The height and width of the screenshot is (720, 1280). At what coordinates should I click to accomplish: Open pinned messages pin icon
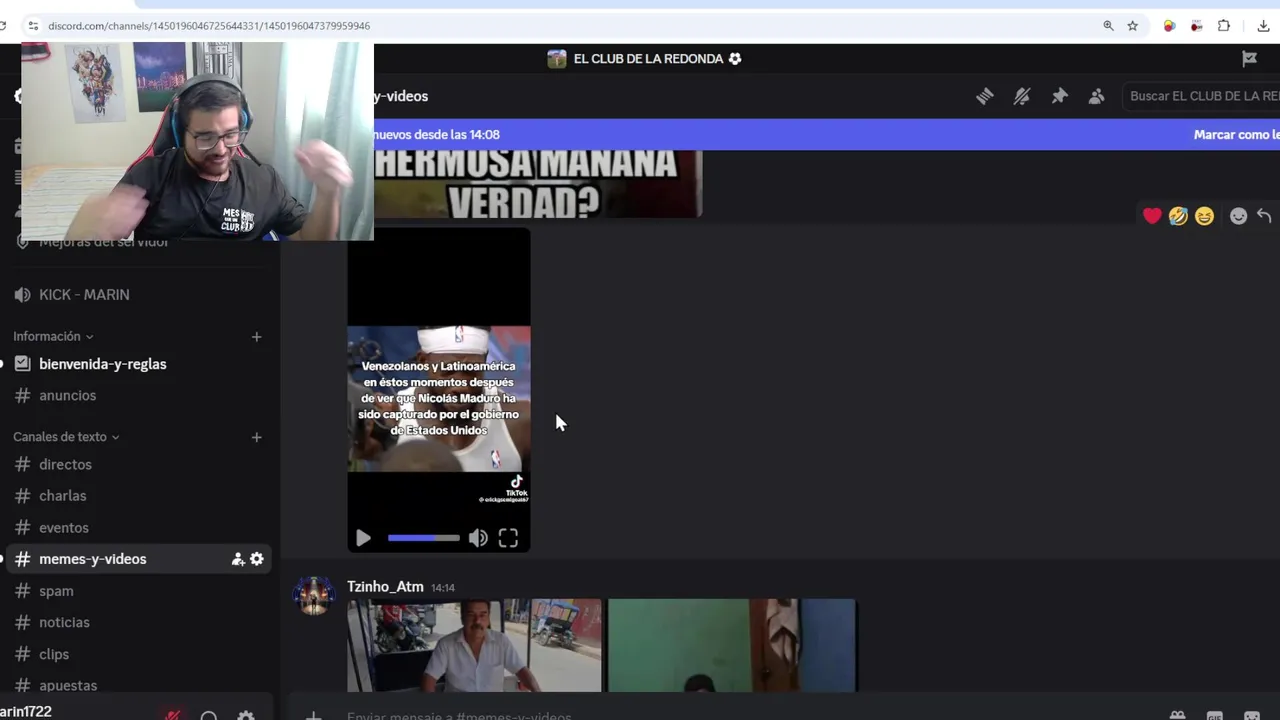click(x=1059, y=96)
